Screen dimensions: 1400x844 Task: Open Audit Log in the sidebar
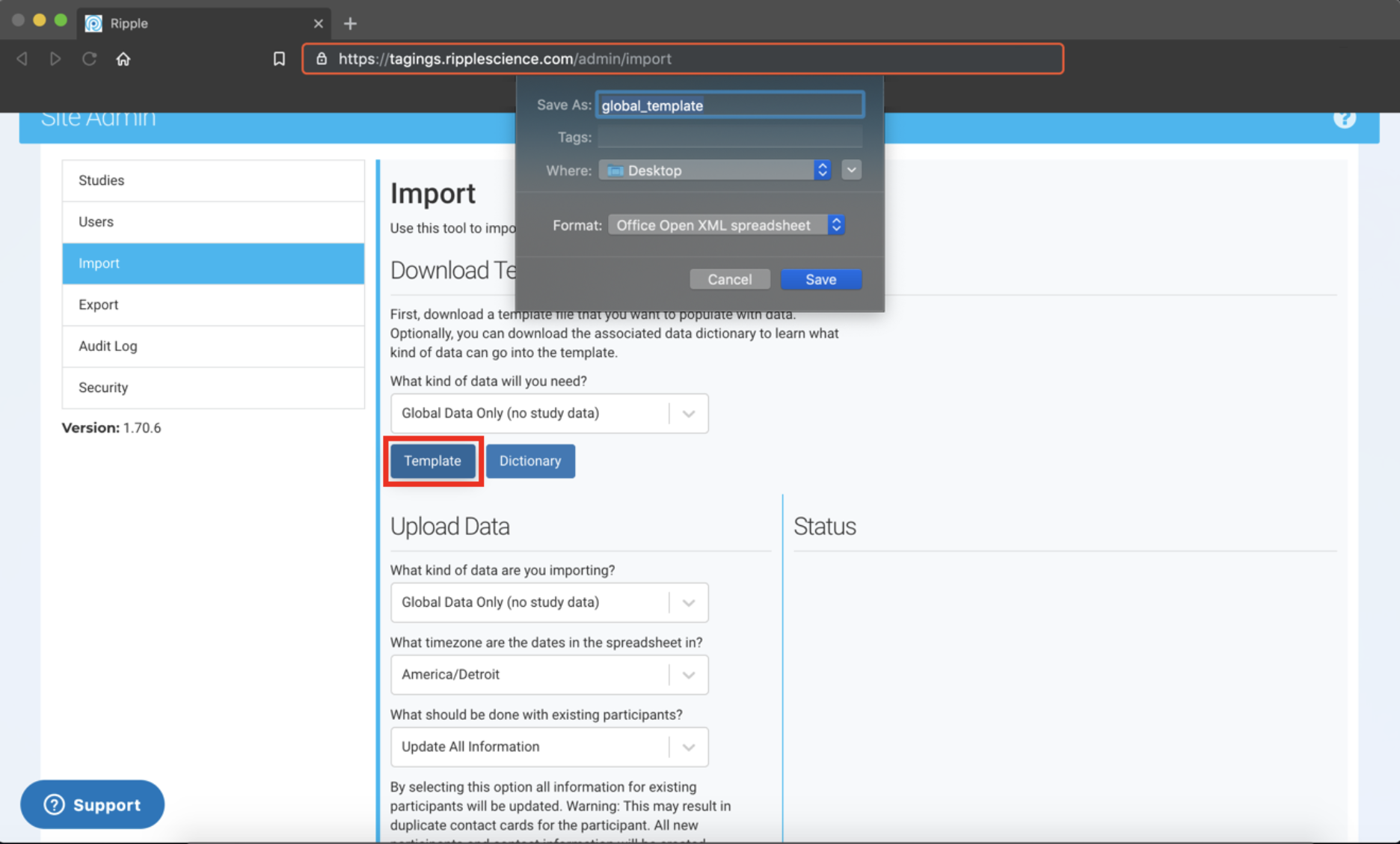(x=213, y=346)
